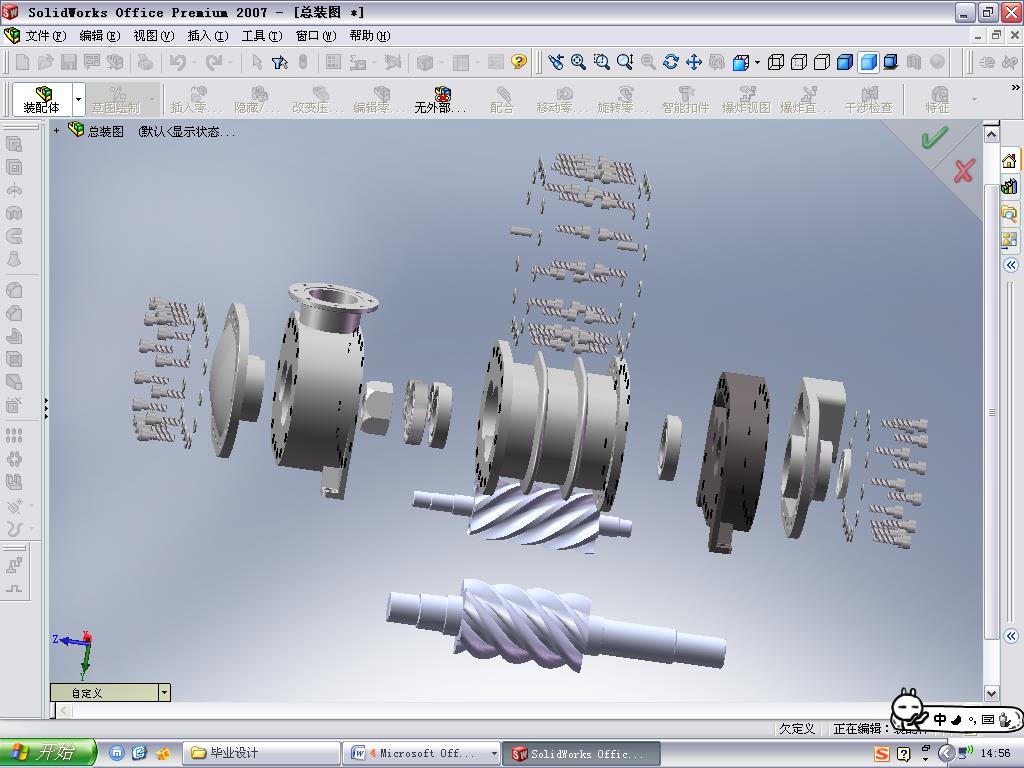The height and width of the screenshot is (768, 1024).
Task: Open the Design Library task pane icon
Action: [x=1009, y=187]
